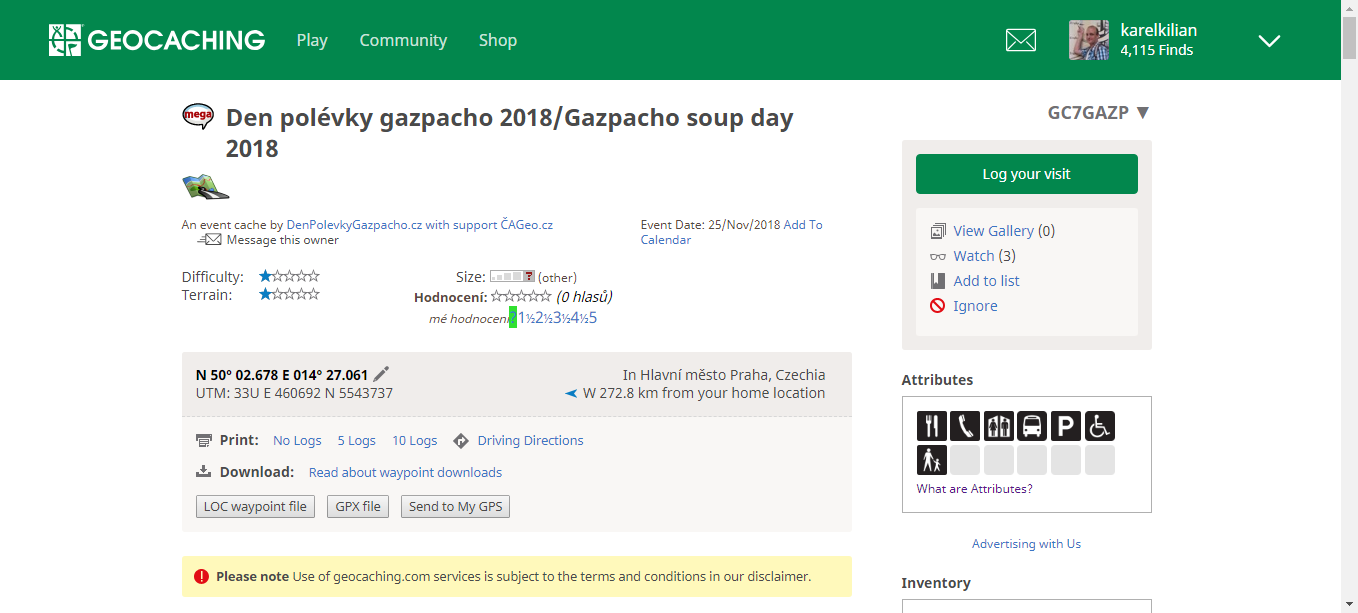
Task: Click the Terrain star rating
Action: (x=289, y=294)
